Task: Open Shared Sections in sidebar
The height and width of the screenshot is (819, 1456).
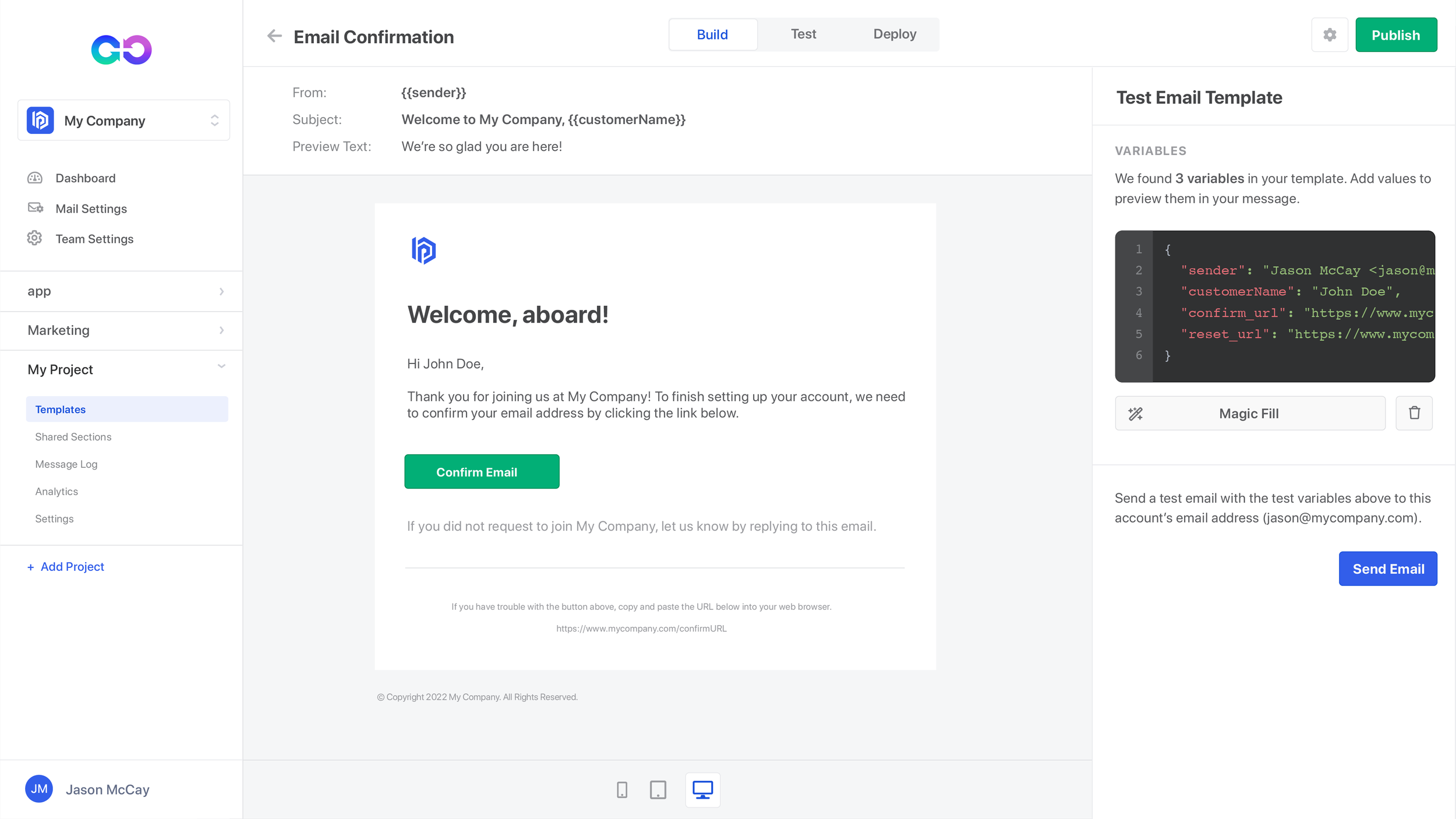Action: pyautogui.click(x=73, y=437)
